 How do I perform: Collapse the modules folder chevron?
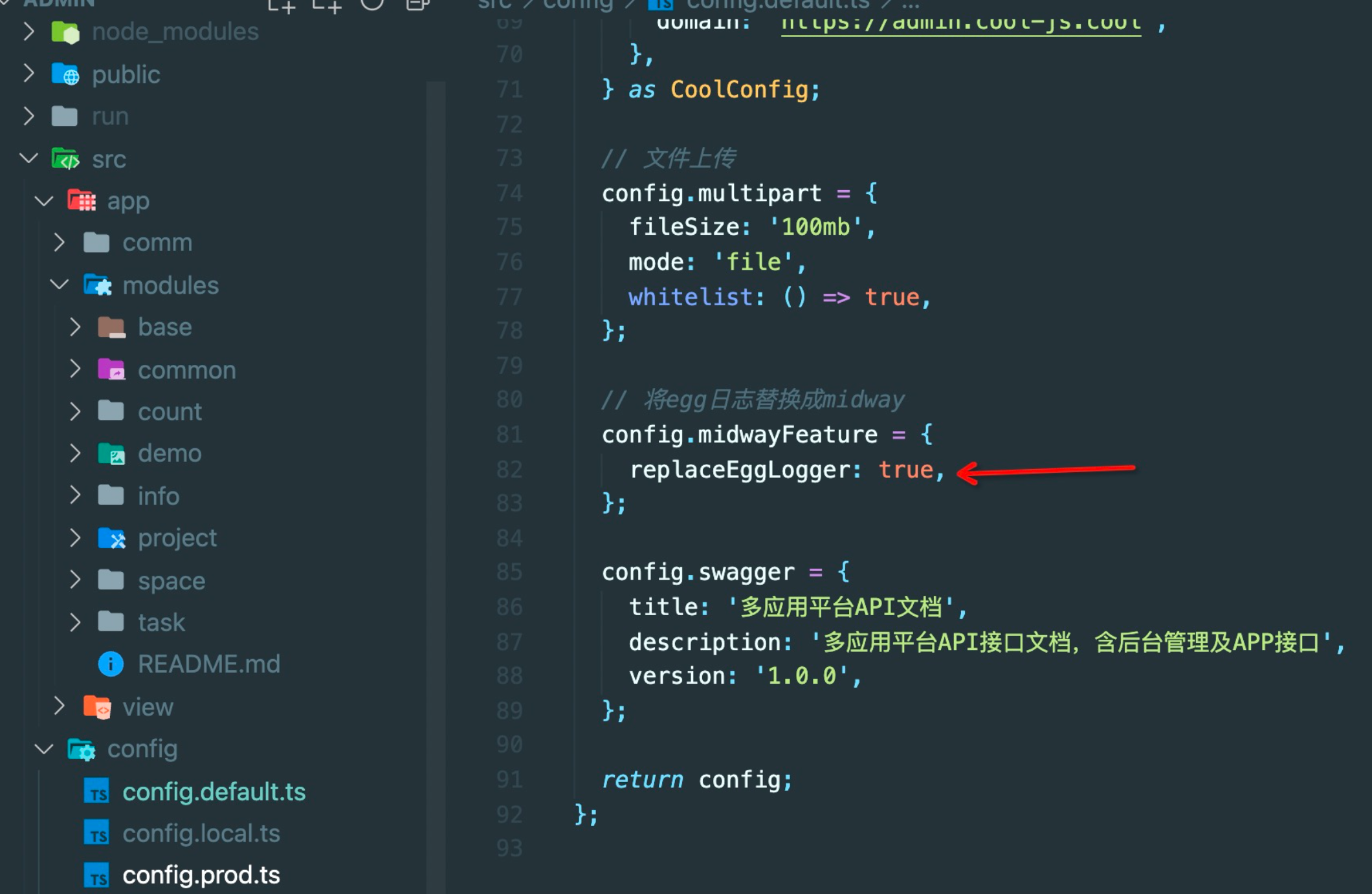(60, 285)
